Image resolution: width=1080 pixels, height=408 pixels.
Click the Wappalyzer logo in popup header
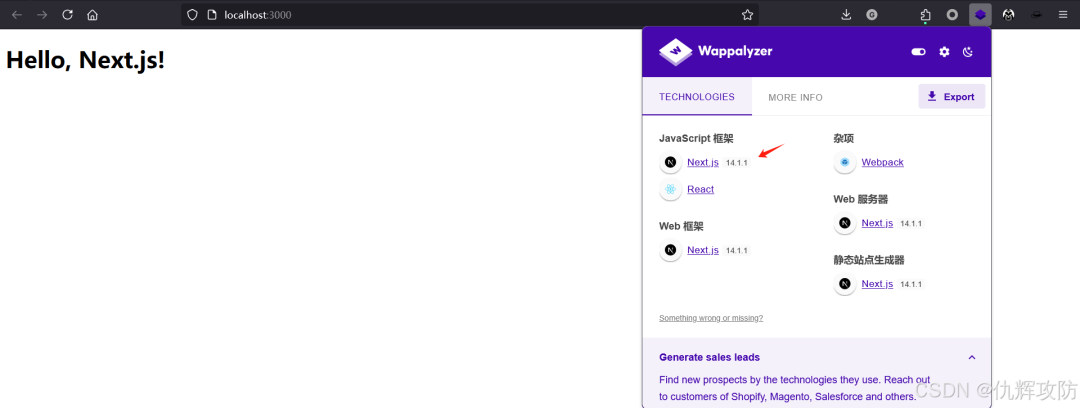click(x=716, y=51)
